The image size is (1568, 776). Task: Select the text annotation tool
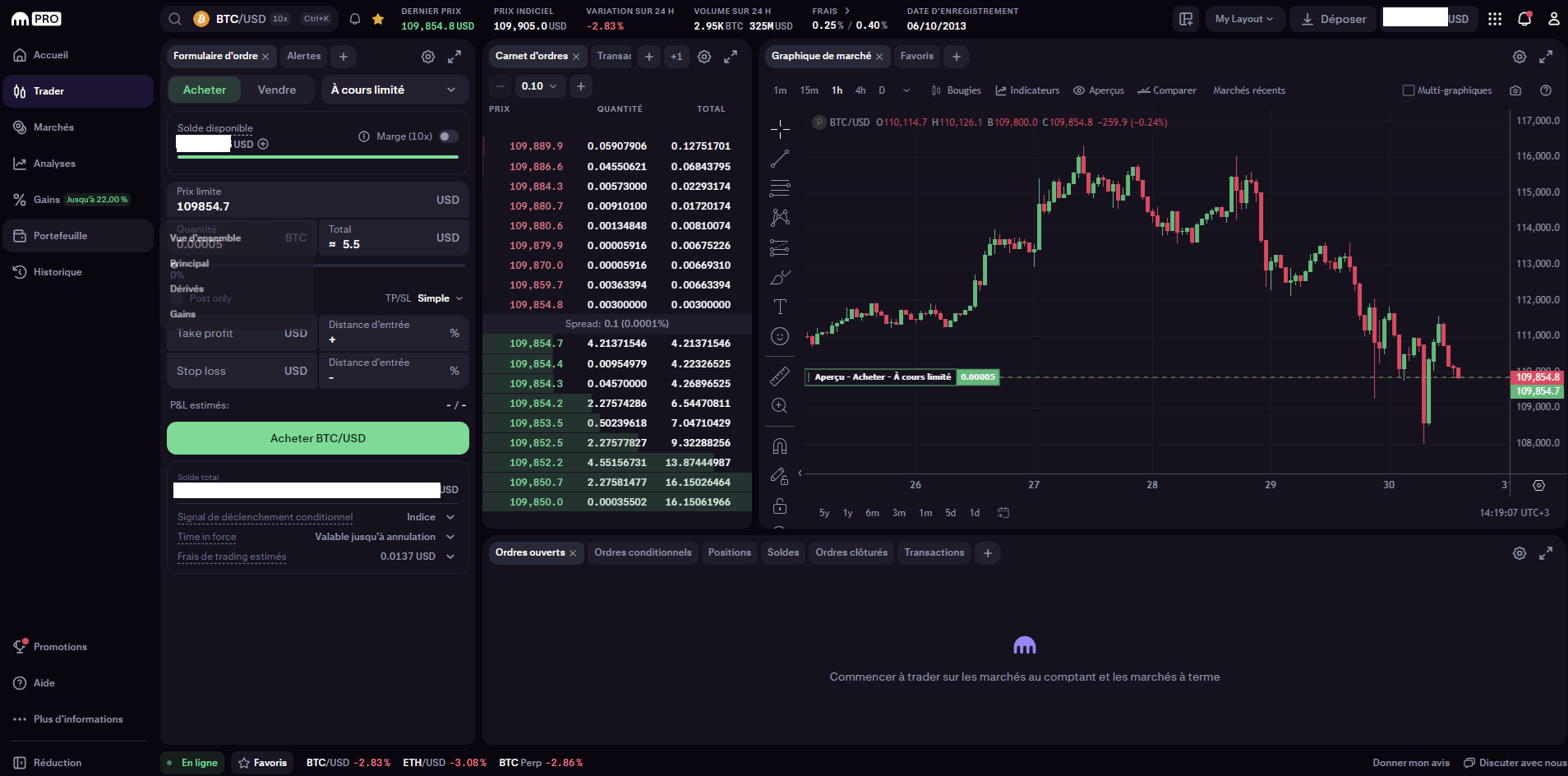click(x=779, y=307)
